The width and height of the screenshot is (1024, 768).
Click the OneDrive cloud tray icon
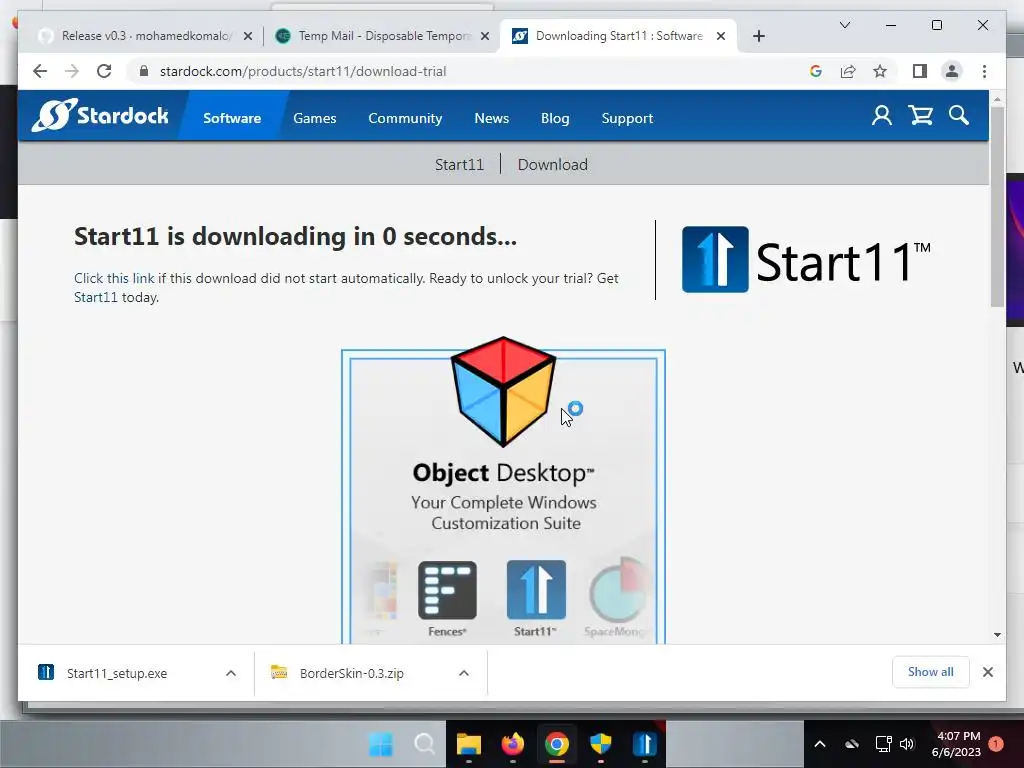(x=852, y=744)
